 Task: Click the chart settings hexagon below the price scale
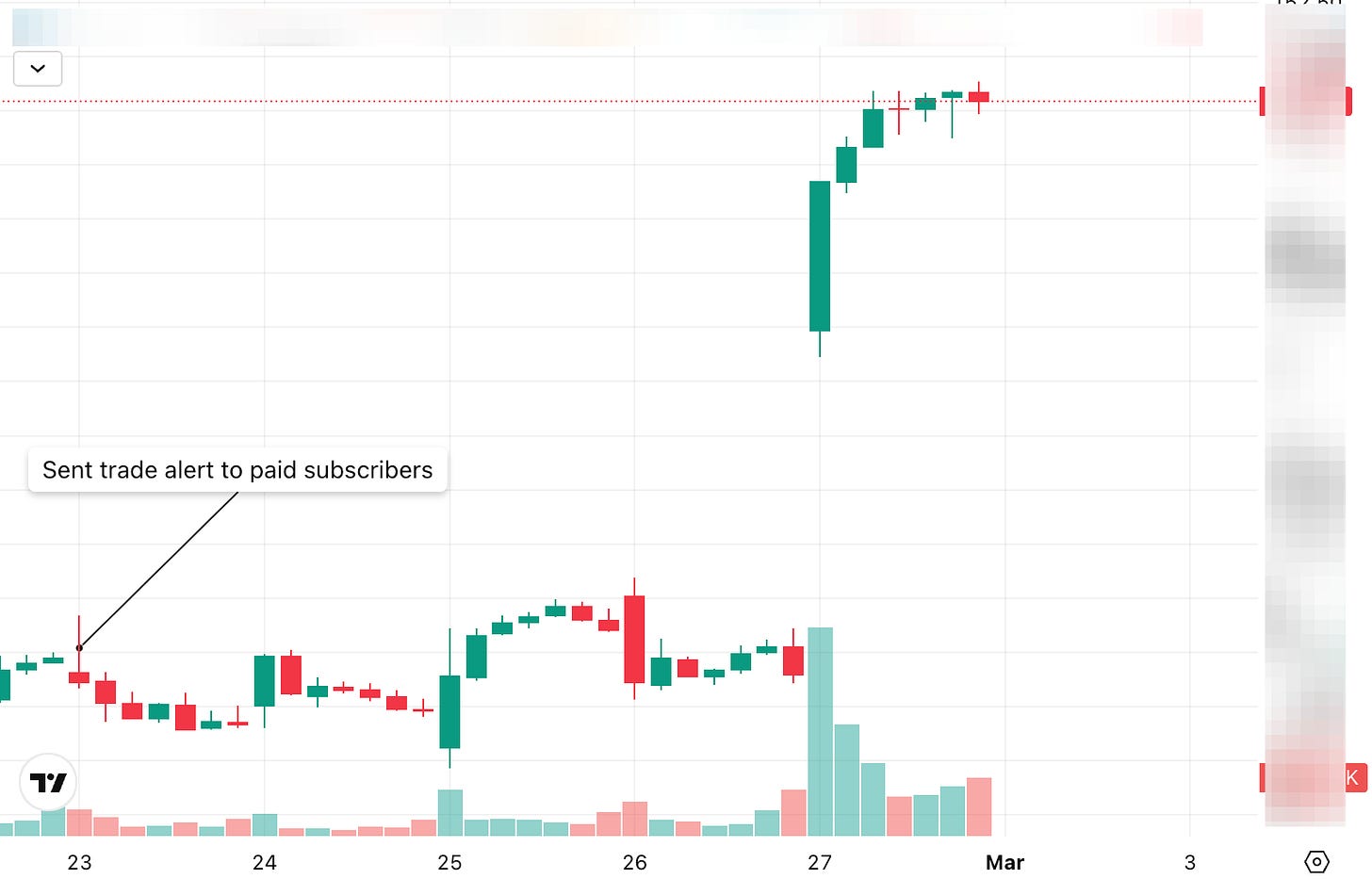coord(1317,861)
